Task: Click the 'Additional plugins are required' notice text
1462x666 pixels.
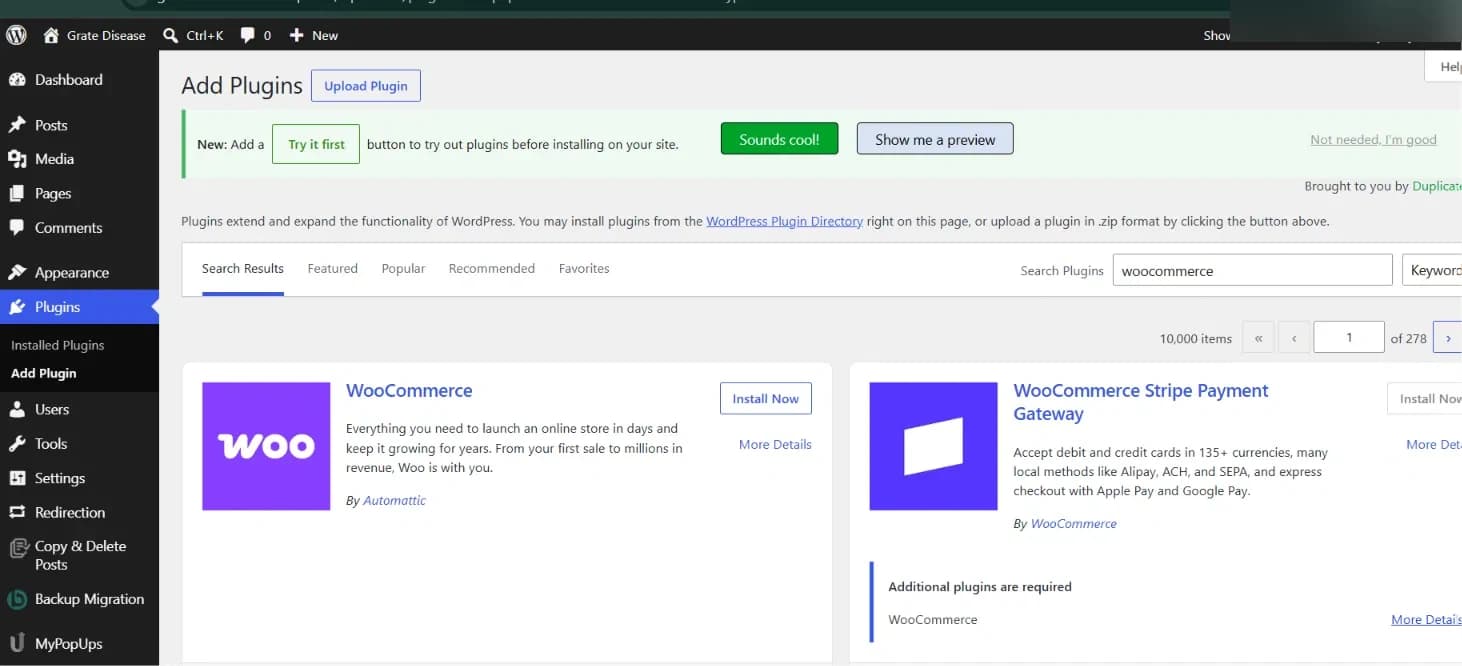Action: coord(980,587)
